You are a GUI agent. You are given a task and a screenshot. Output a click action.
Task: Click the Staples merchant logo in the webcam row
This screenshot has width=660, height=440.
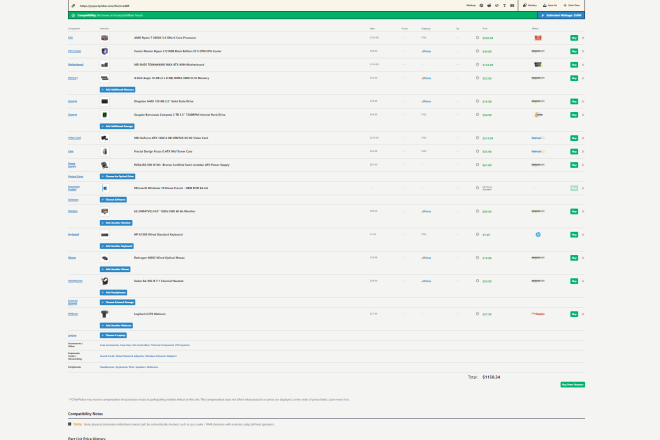(538, 314)
